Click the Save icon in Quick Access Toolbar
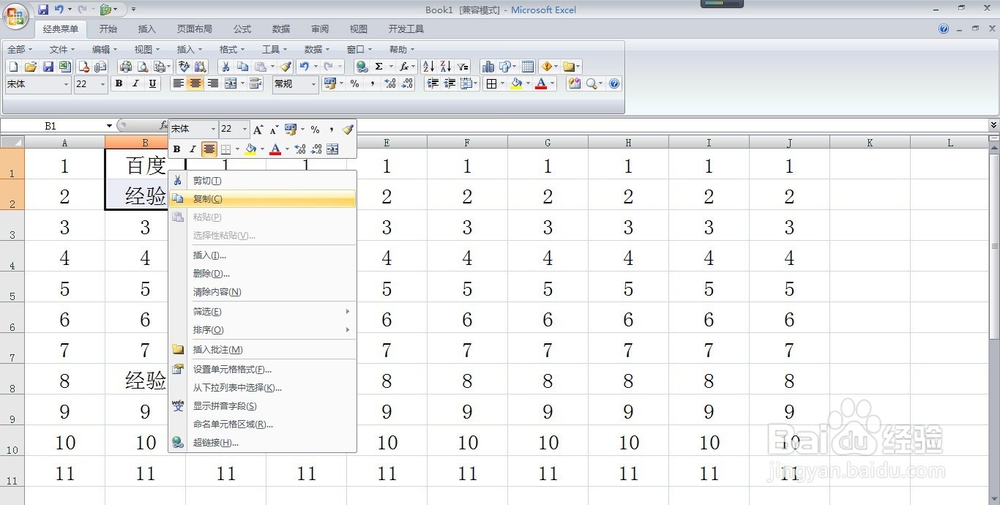The width and height of the screenshot is (1000, 505). pyautogui.click(x=43, y=10)
